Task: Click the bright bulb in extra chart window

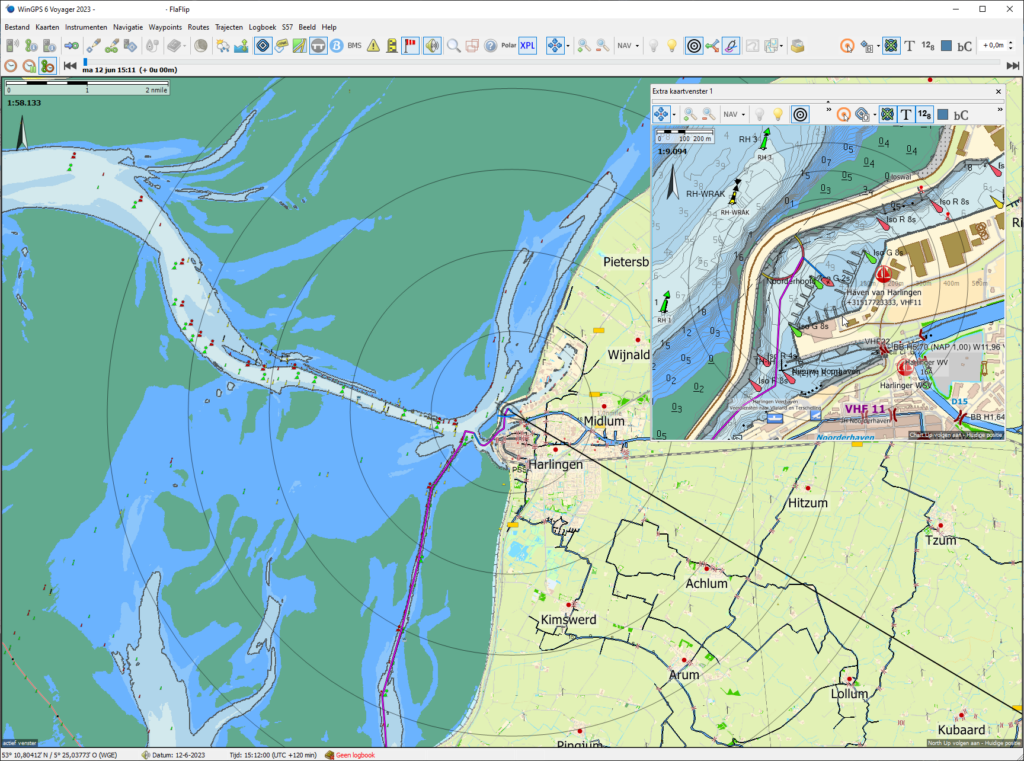Action: point(778,114)
